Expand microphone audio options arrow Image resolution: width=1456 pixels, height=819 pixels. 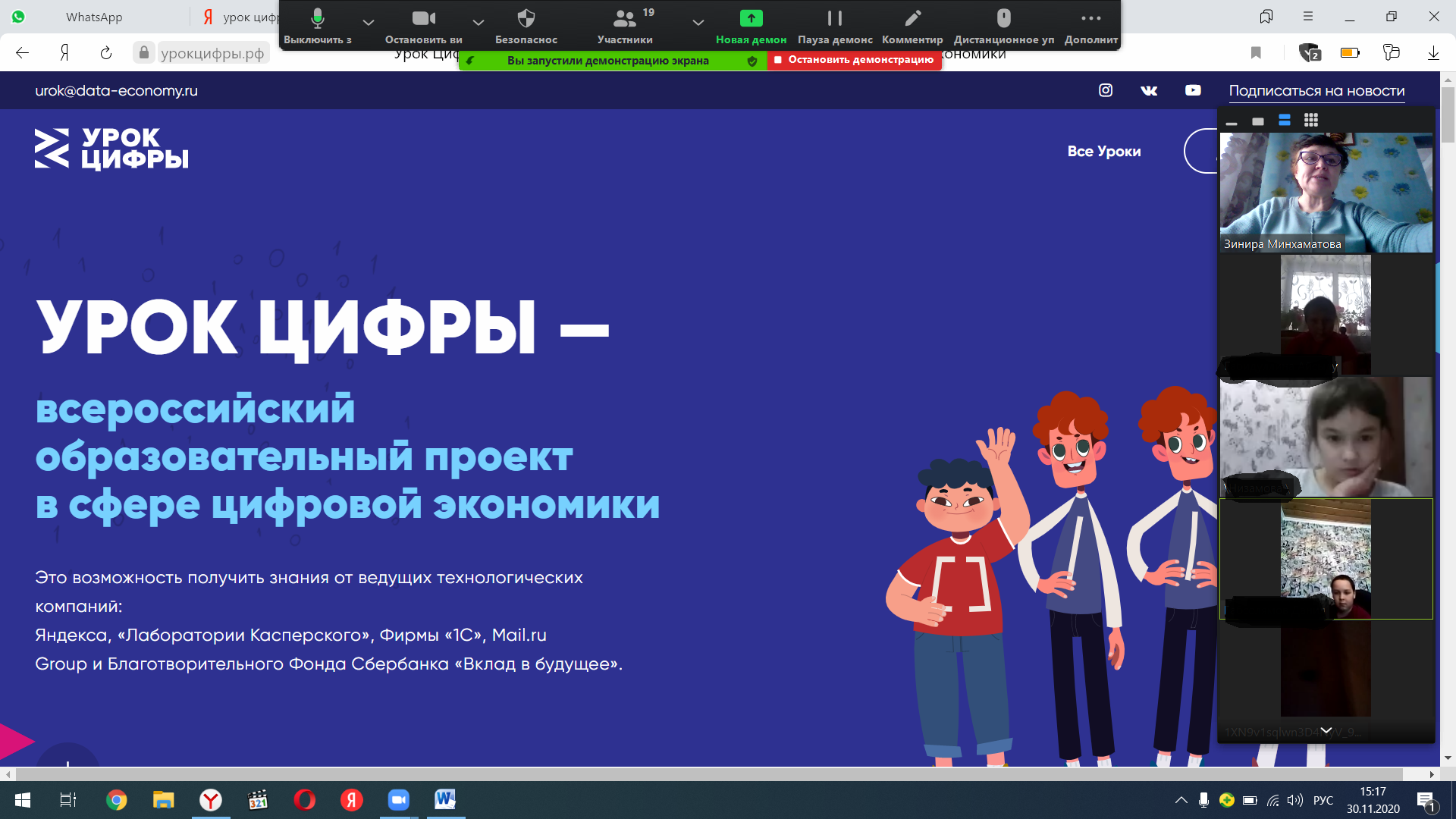[368, 23]
